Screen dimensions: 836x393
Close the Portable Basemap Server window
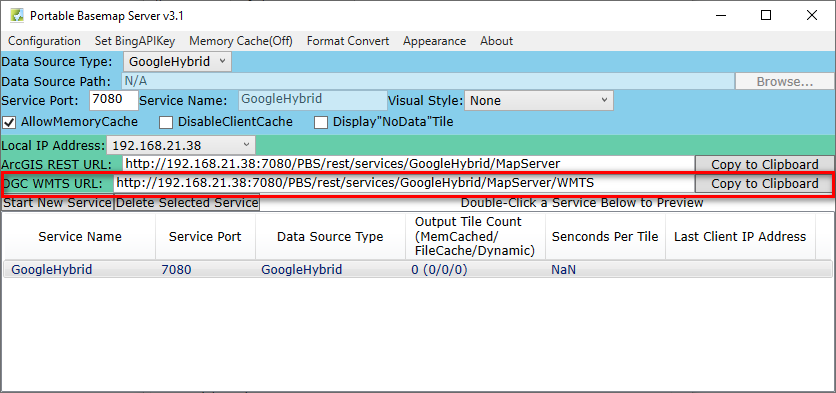point(811,15)
